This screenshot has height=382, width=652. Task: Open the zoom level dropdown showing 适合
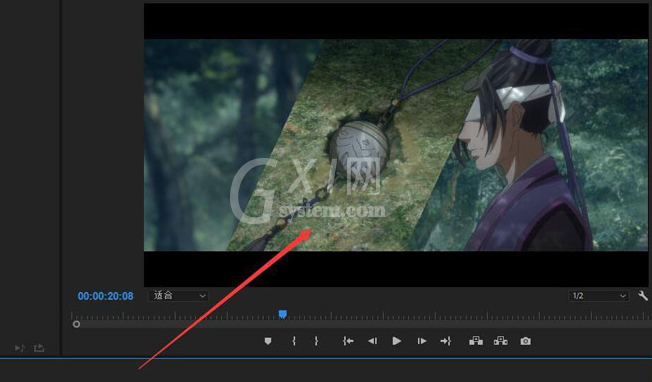pos(178,296)
